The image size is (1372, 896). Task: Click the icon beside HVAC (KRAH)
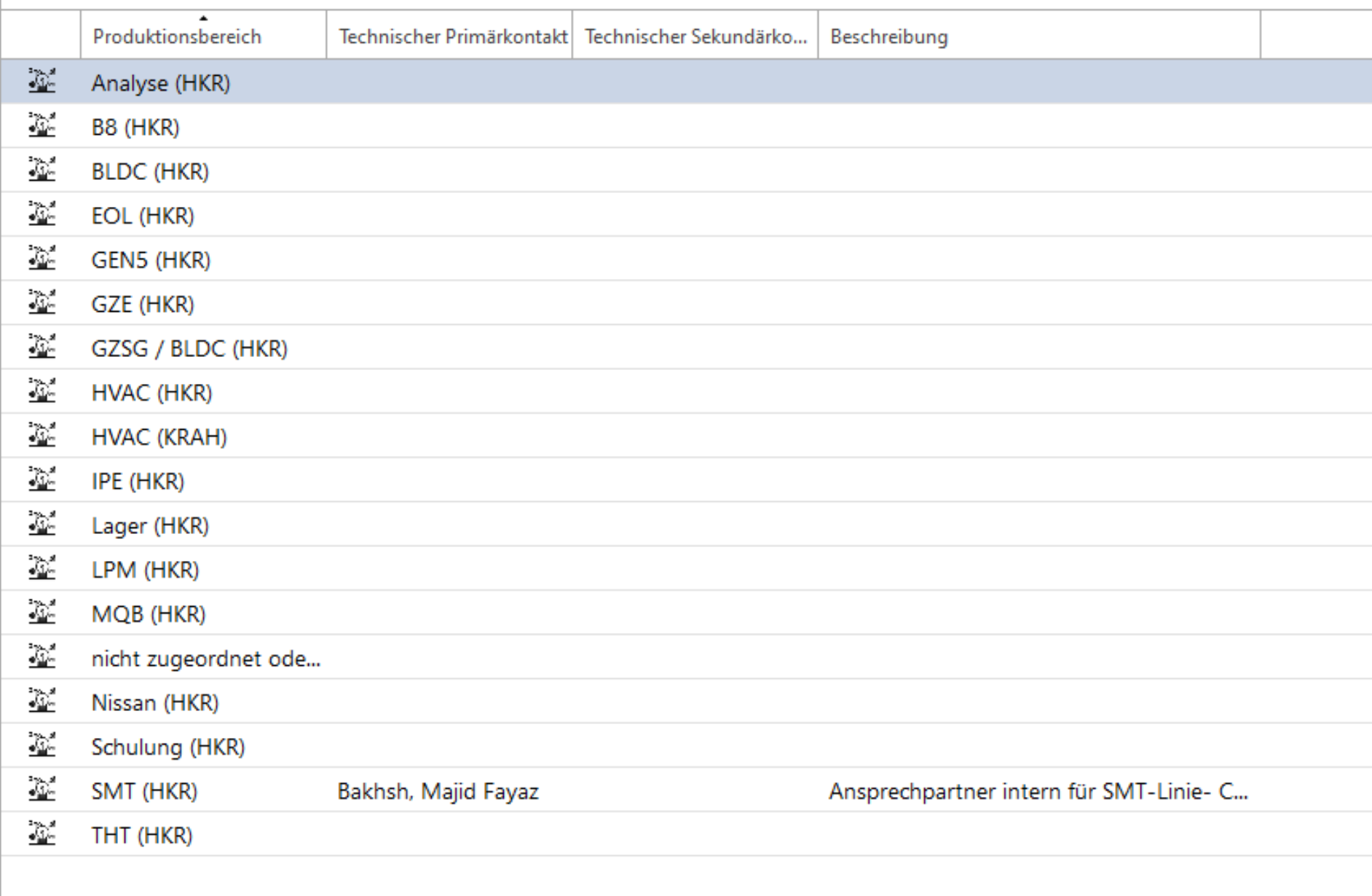pyautogui.click(x=42, y=435)
